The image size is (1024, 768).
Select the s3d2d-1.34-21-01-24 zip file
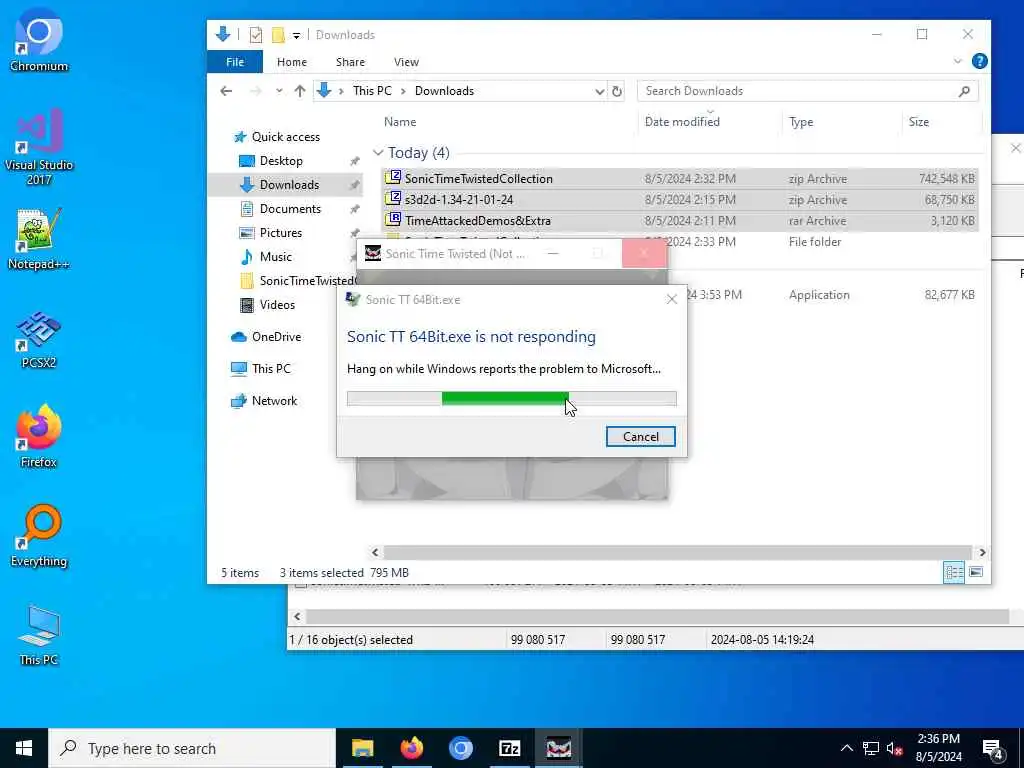click(x=680, y=200)
